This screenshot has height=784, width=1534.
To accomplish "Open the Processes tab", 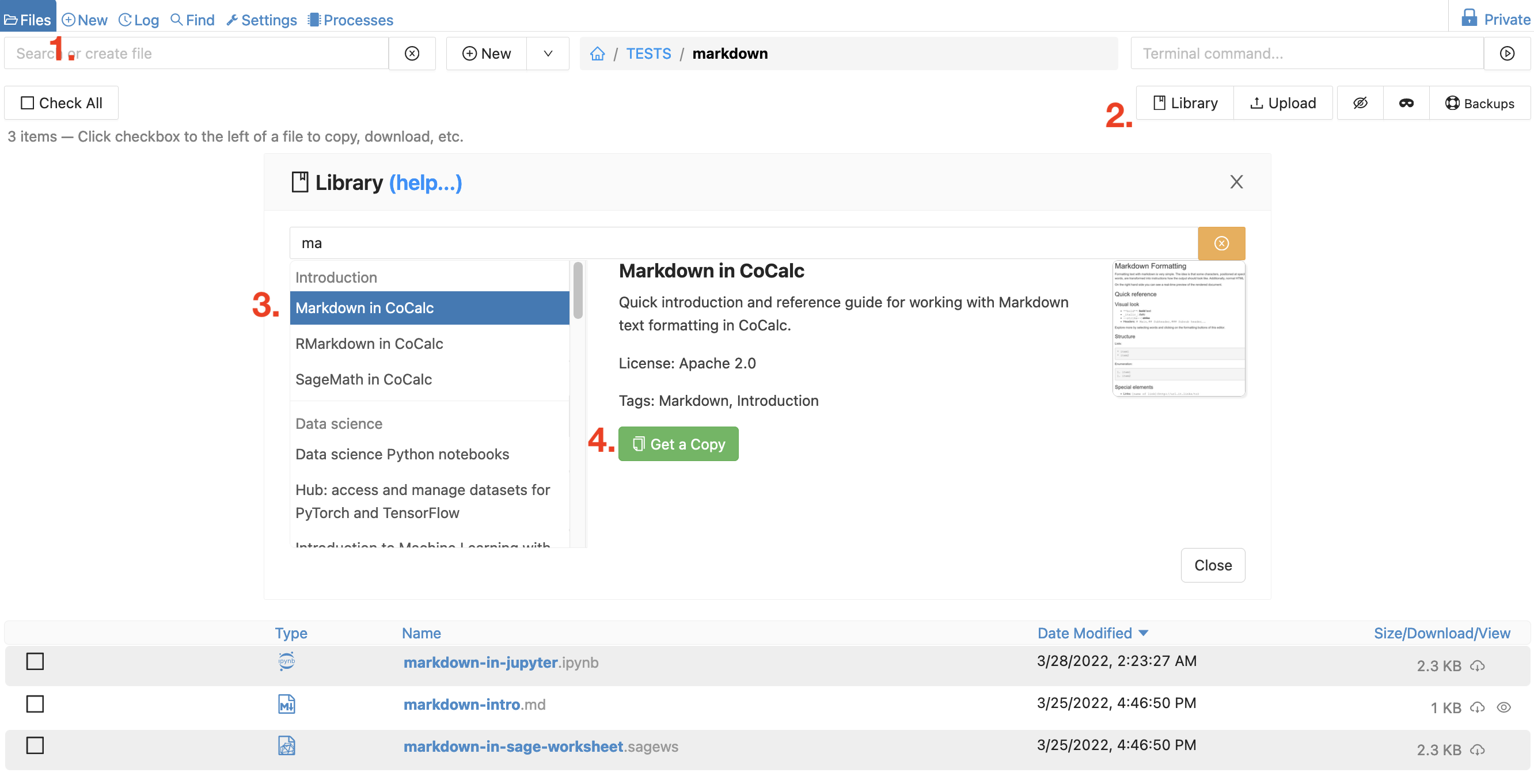I will pos(351,20).
